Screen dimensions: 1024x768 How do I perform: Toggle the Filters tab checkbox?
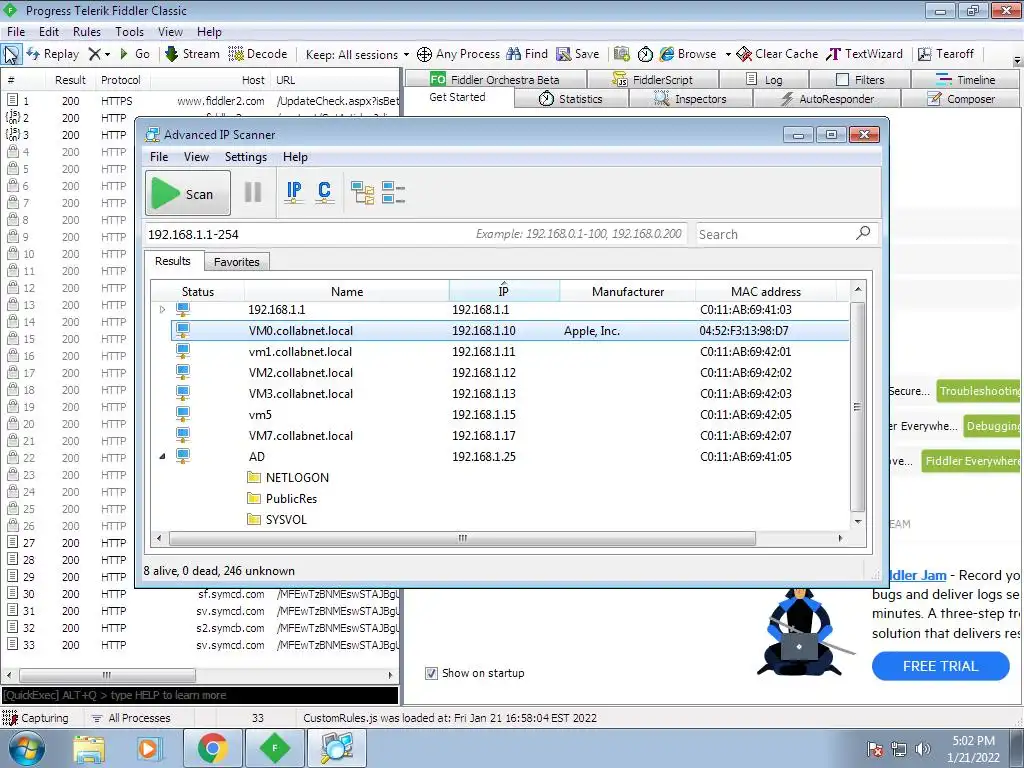(x=842, y=80)
